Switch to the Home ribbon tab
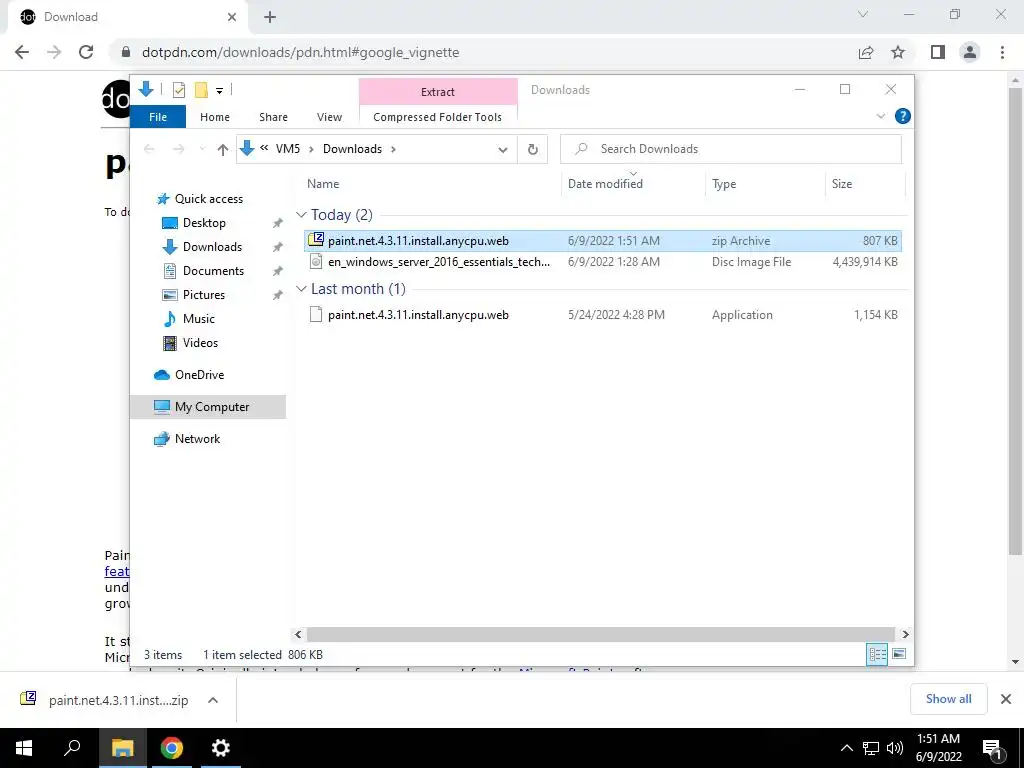The height and width of the screenshot is (768, 1024). [215, 117]
